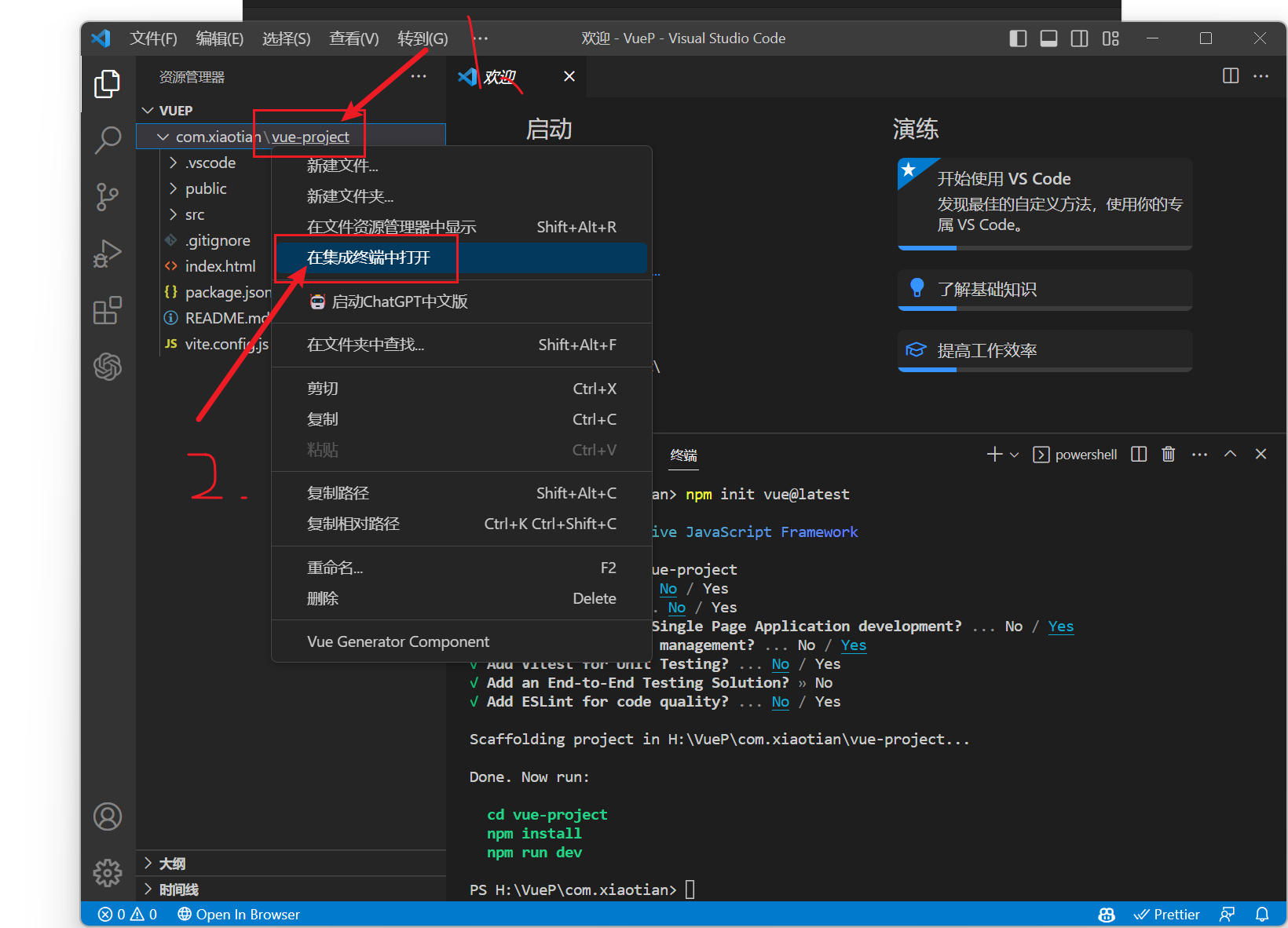
Task: Toggle bottom panel layout icon in title bar
Action: point(1048,38)
